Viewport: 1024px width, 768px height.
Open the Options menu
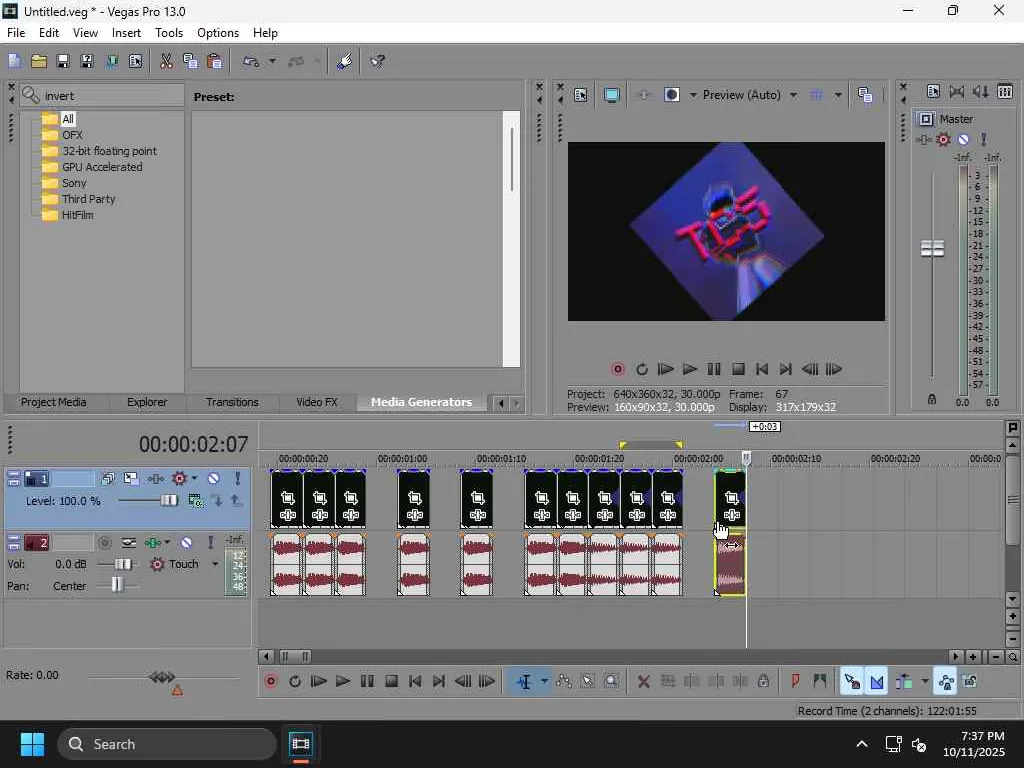click(218, 33)
